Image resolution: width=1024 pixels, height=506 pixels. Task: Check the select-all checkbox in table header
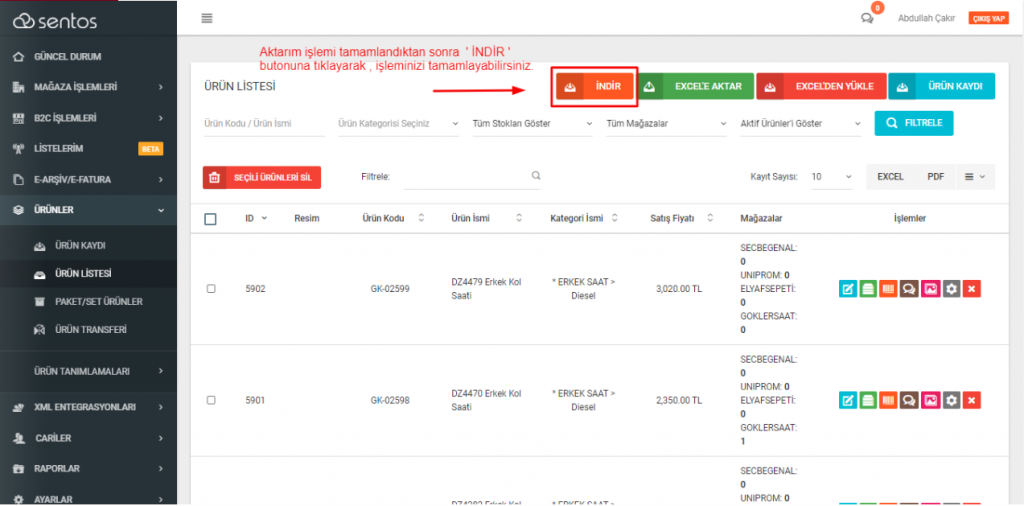coord(210,219)
